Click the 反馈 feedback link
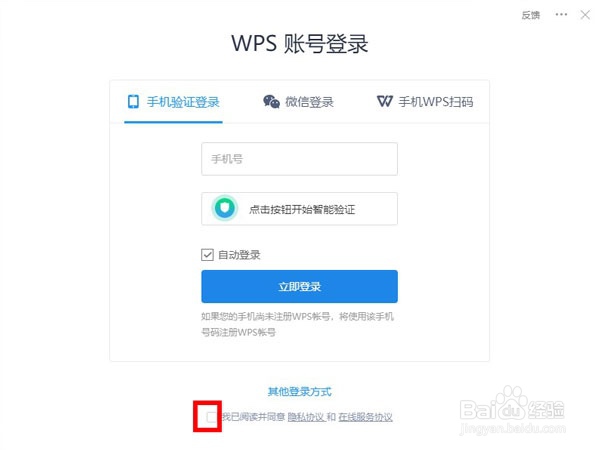600x450 pixels. pyautogui.click(x=531, y=15)
